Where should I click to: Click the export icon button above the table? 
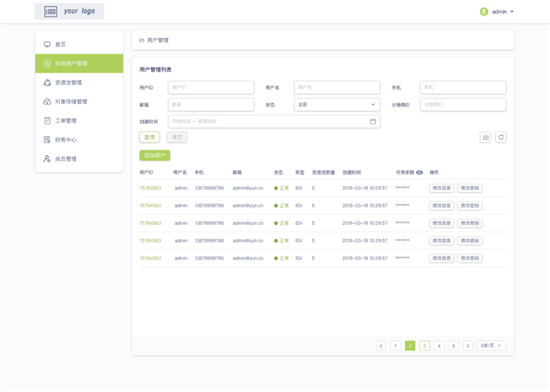[x=485, y=137]
